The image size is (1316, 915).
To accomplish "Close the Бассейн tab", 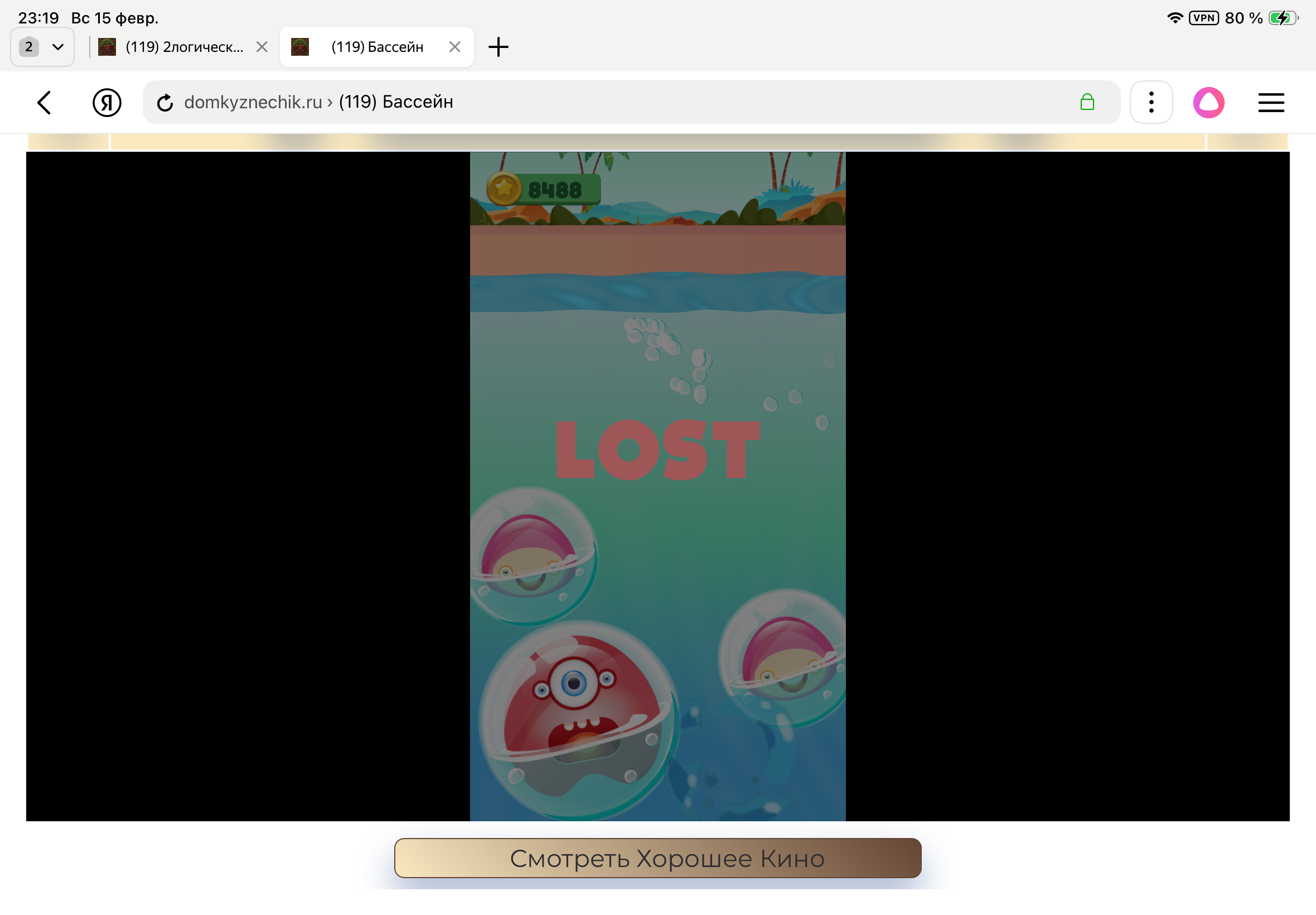I will click(454, 47).
